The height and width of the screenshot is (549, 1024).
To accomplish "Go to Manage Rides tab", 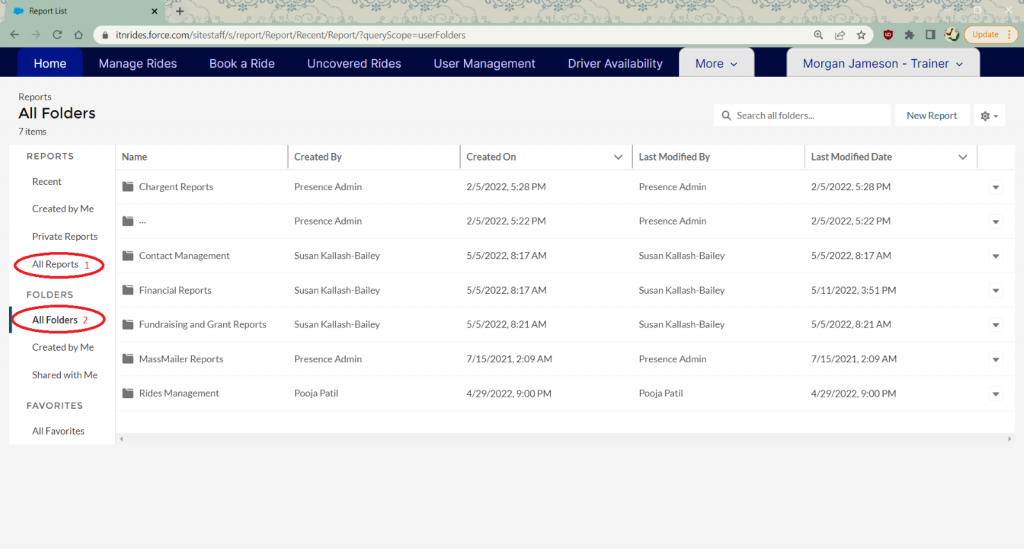I will pyautogui.click(x=137, y=63).
